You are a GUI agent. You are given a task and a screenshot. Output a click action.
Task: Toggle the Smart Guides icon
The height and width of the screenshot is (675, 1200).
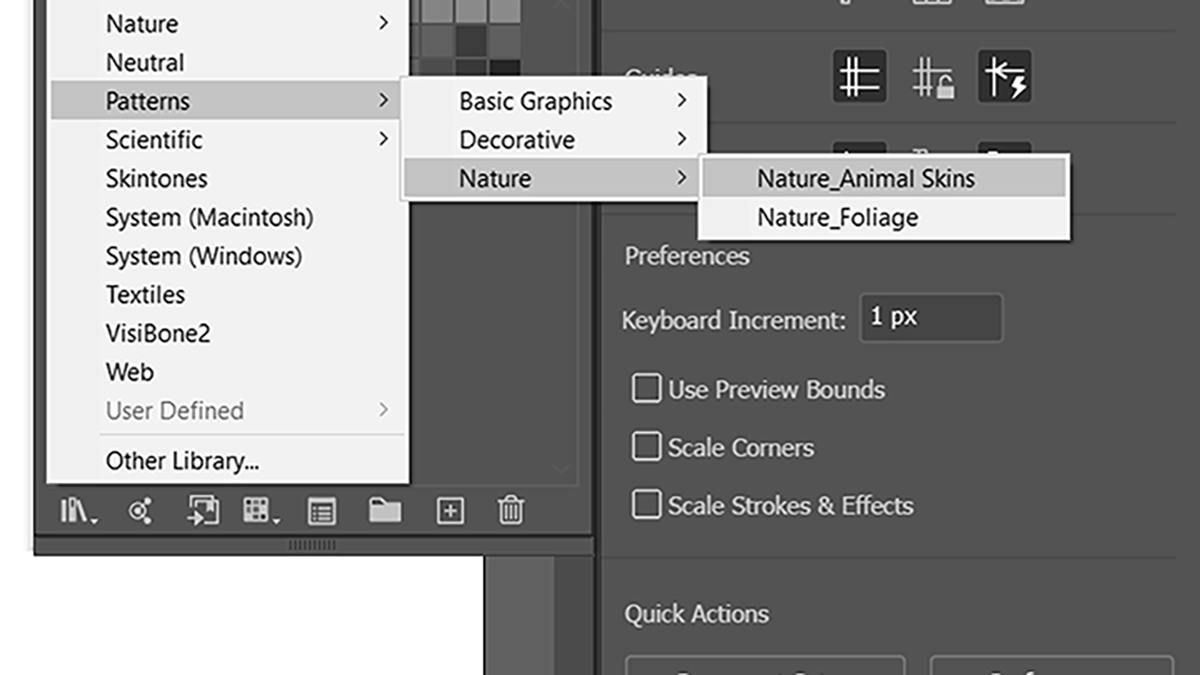(x=1004, y=77)
